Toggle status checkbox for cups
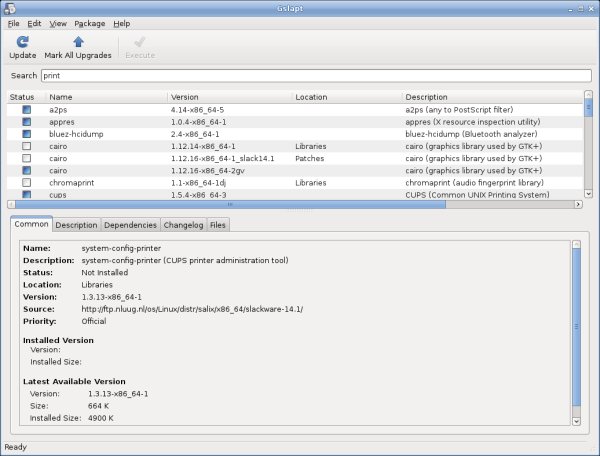600x456 pixels. [26, 194]
